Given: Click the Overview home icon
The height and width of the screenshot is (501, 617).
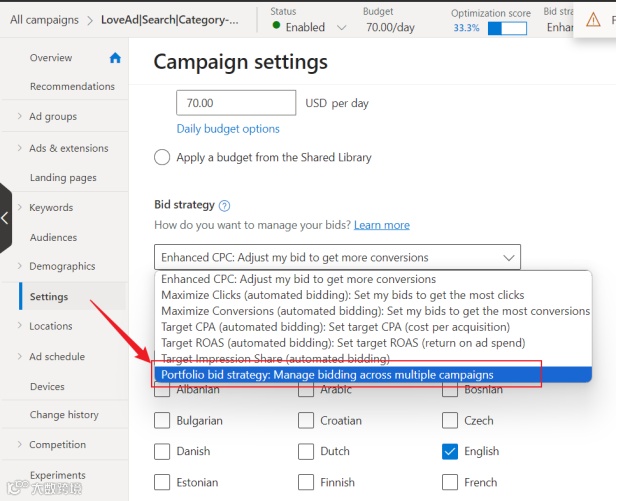Looking at the screenshot, I should click(115, 58).
